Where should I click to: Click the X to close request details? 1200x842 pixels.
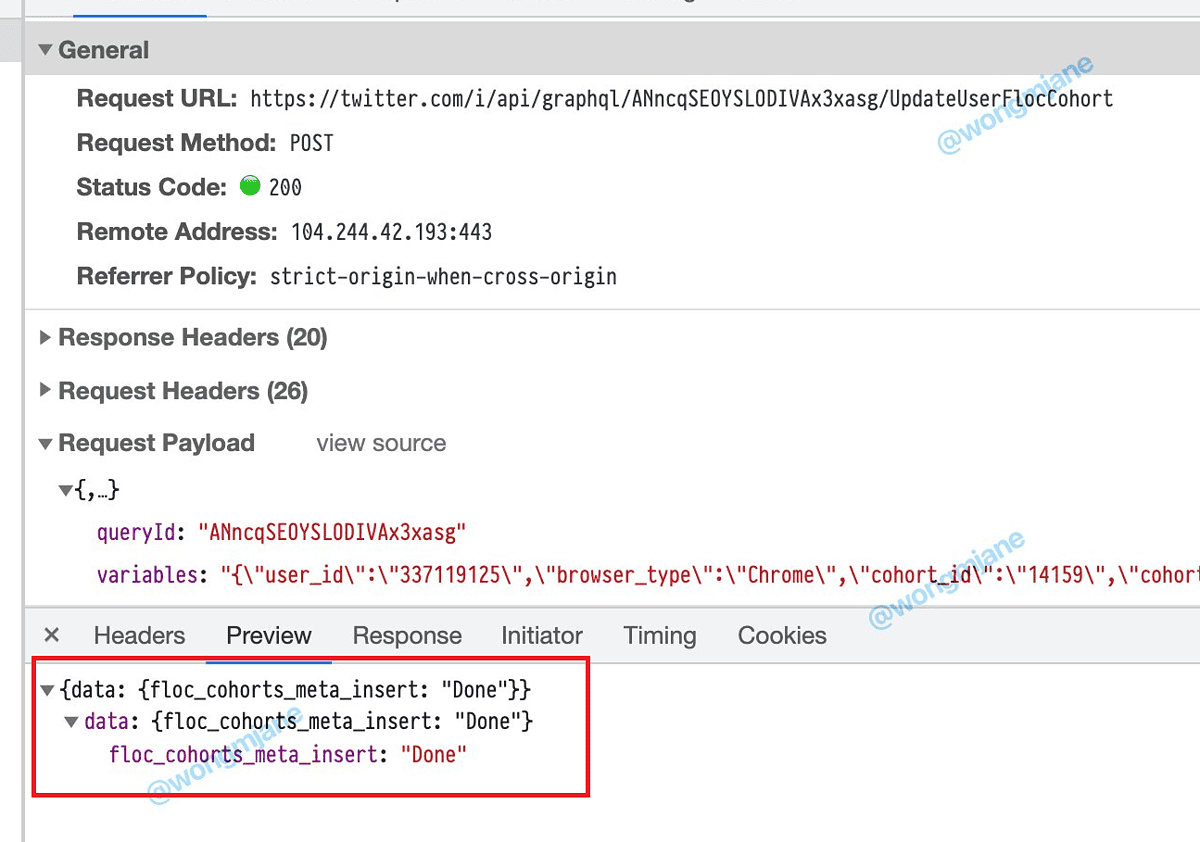51,634
